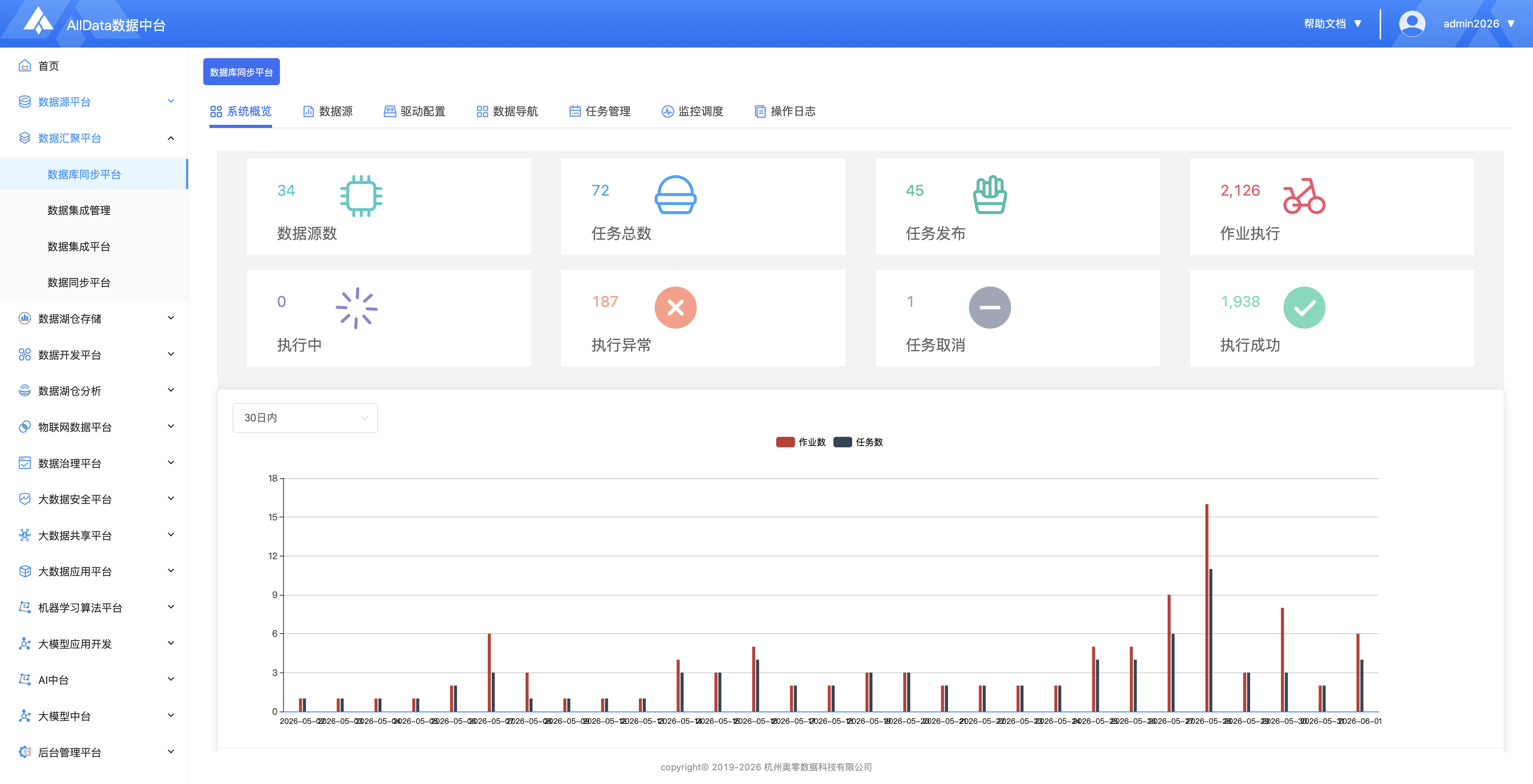Click the AI中台 sidebar icon

[24, 679]
